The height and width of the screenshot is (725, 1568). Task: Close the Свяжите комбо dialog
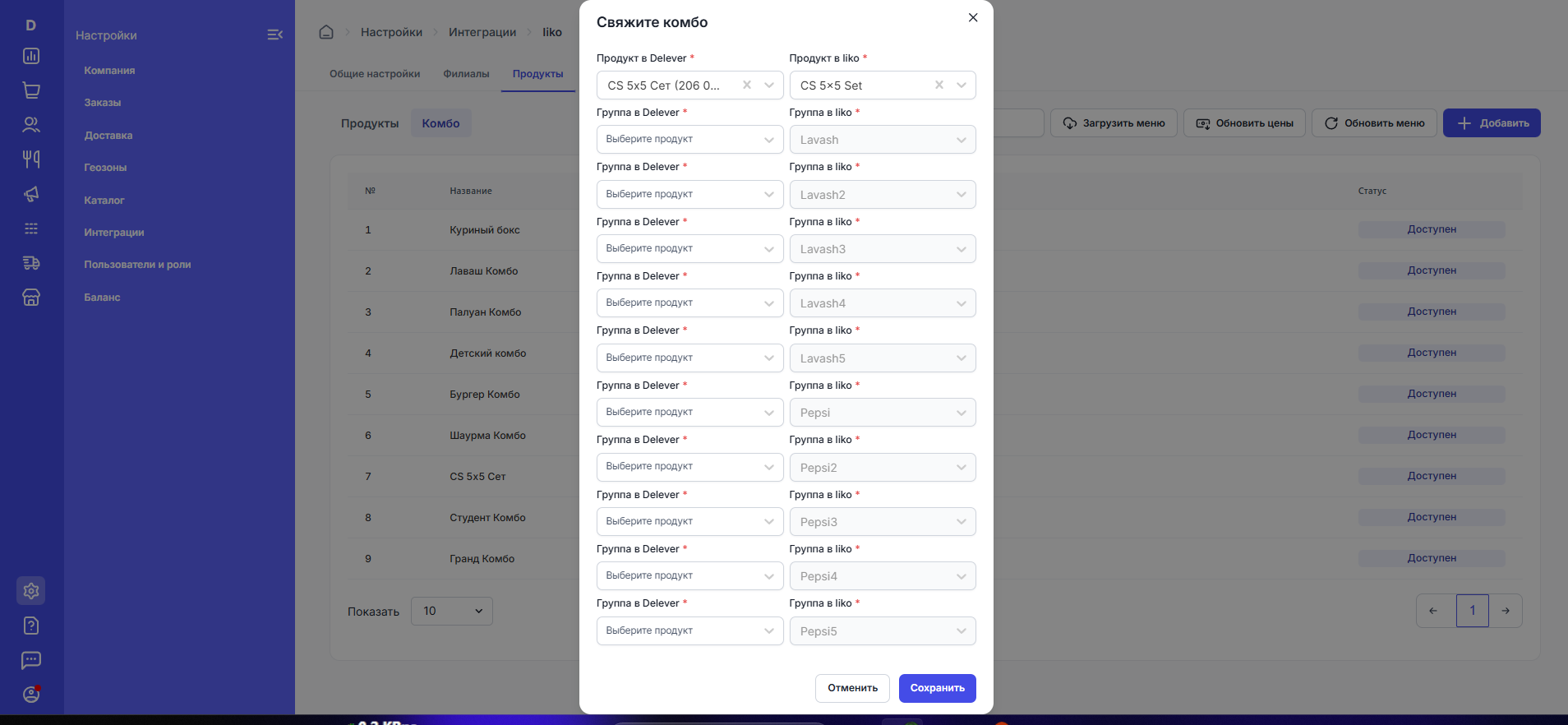tap(973, 17)
